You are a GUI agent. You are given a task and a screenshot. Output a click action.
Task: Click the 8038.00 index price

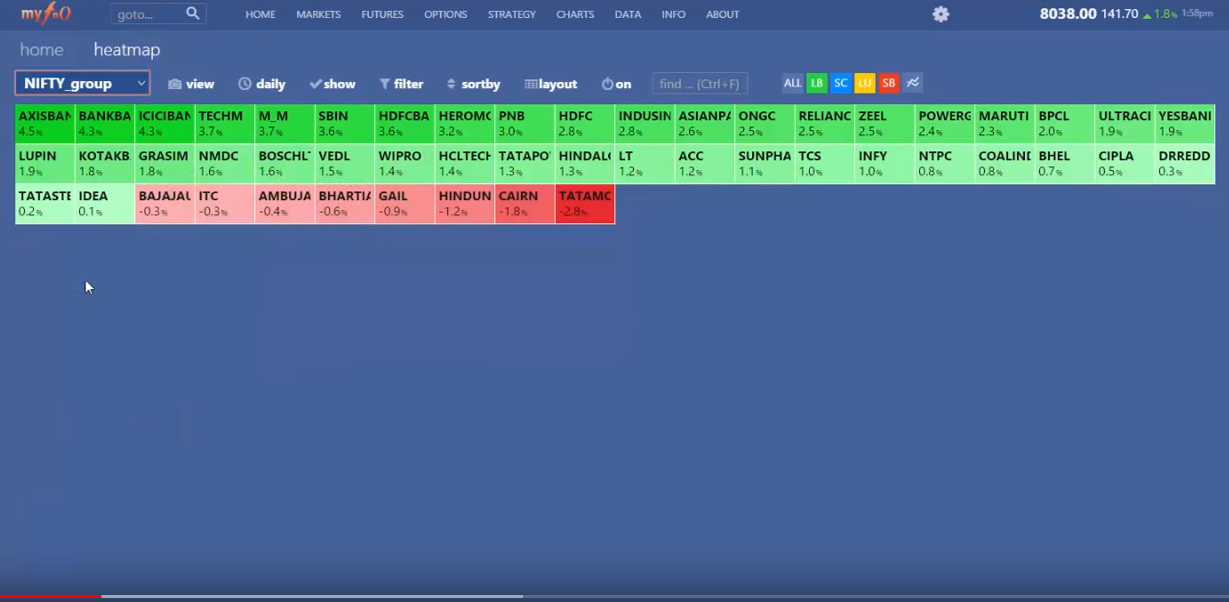click(1068, 14)
